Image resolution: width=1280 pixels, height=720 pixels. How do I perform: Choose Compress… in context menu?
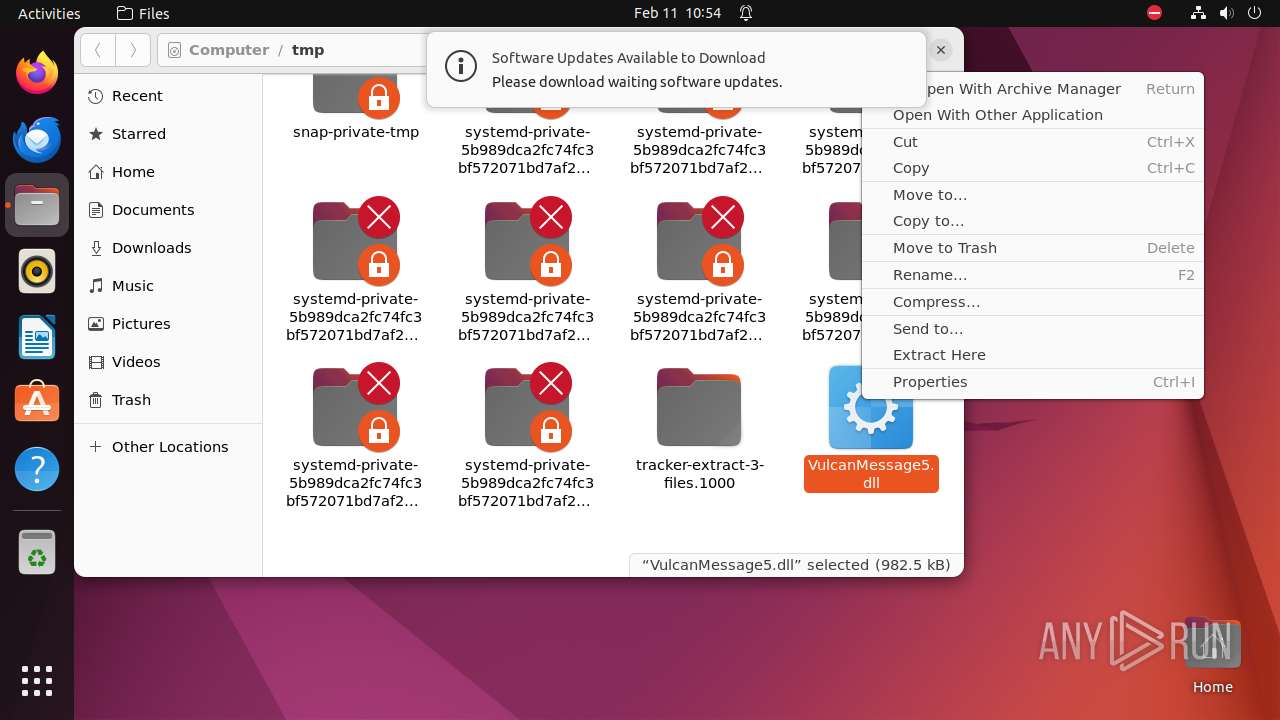[x=1033, y=302]
